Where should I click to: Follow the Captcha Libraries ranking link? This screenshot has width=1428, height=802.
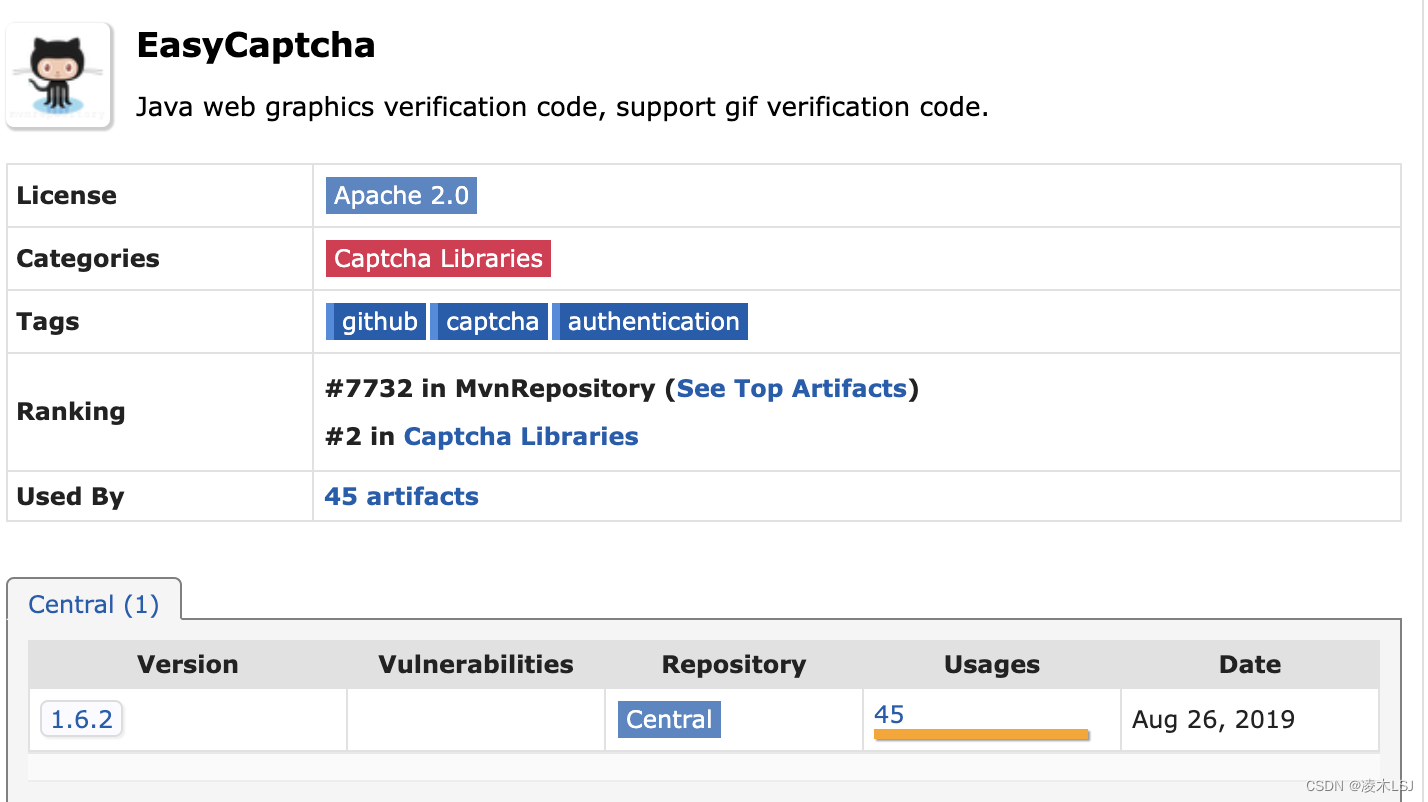[x=520, y=436]
